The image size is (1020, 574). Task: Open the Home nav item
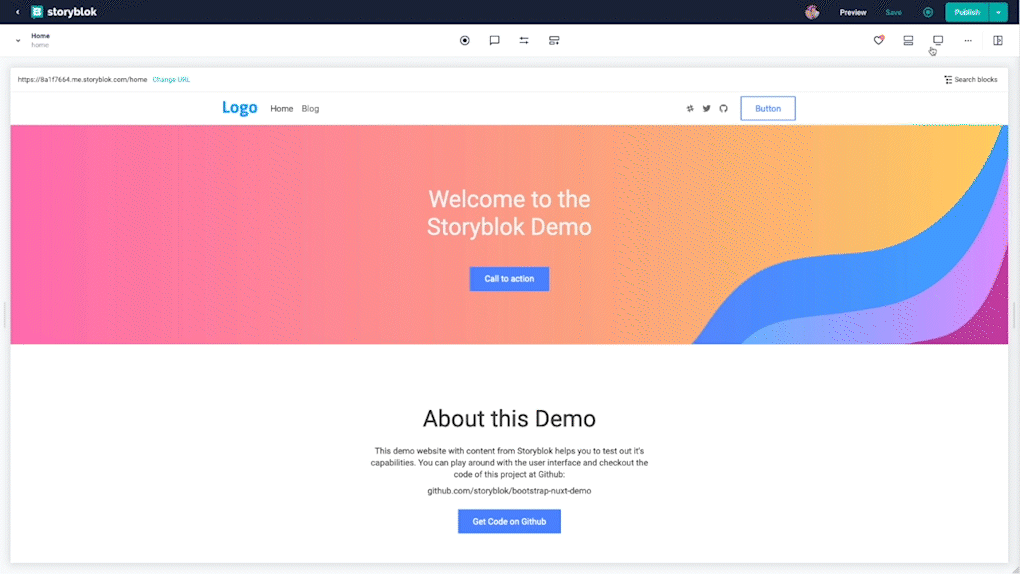point(282,109)
